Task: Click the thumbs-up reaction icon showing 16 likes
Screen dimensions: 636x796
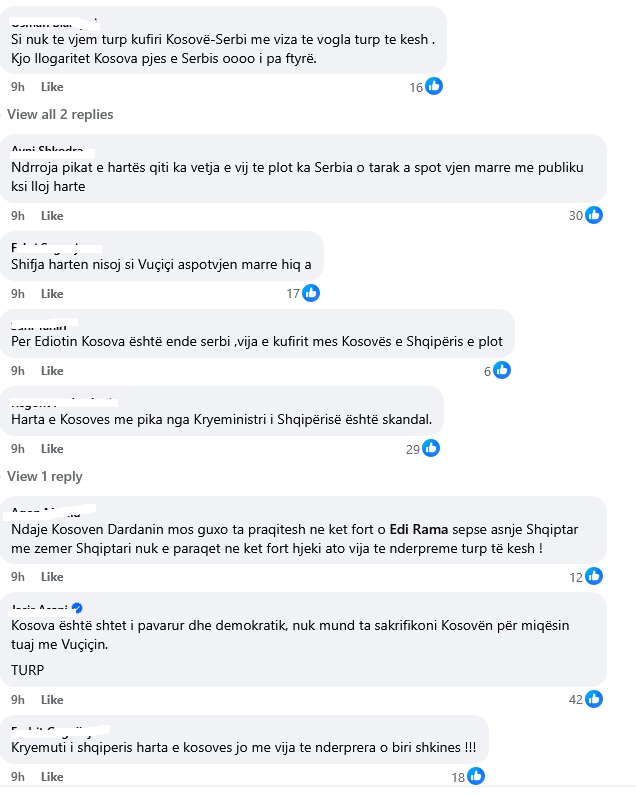Action: point(434,87)
